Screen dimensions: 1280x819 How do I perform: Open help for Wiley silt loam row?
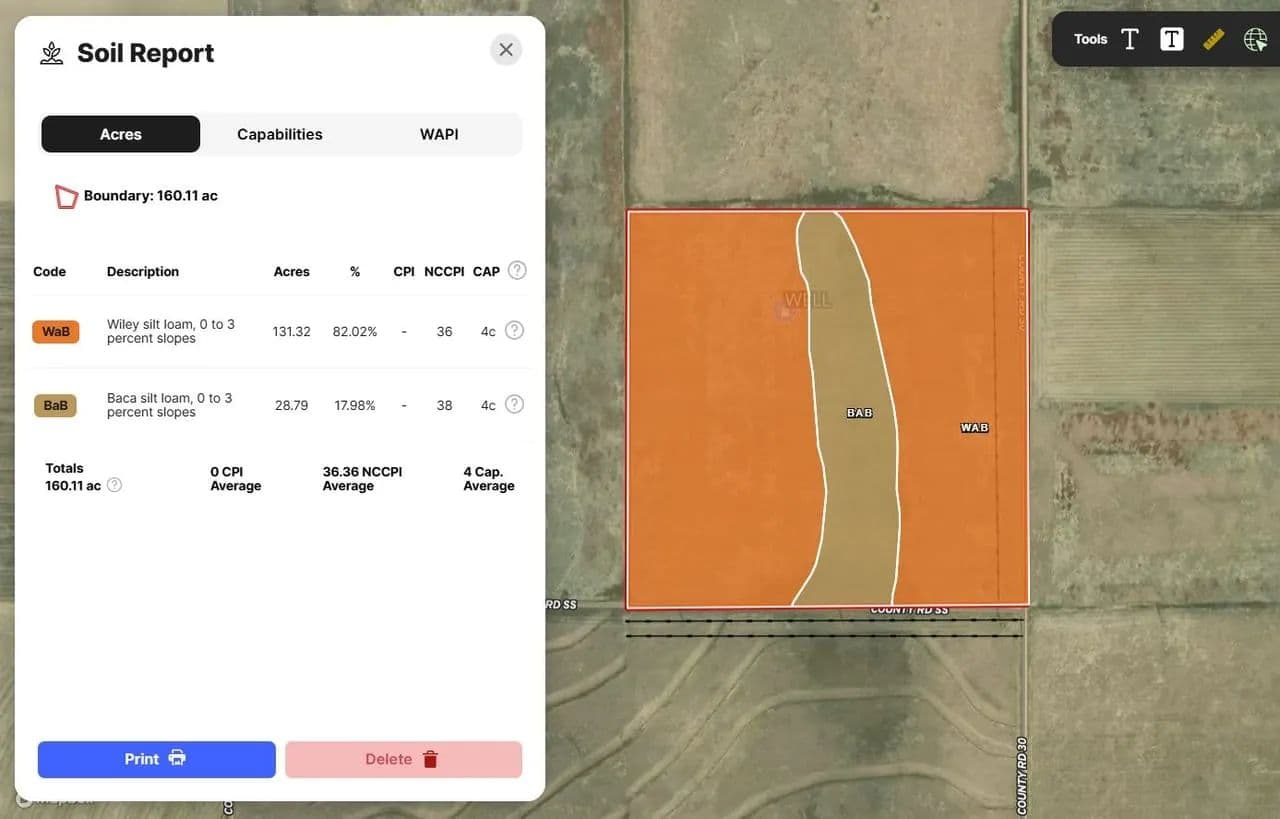click(514, 330)
